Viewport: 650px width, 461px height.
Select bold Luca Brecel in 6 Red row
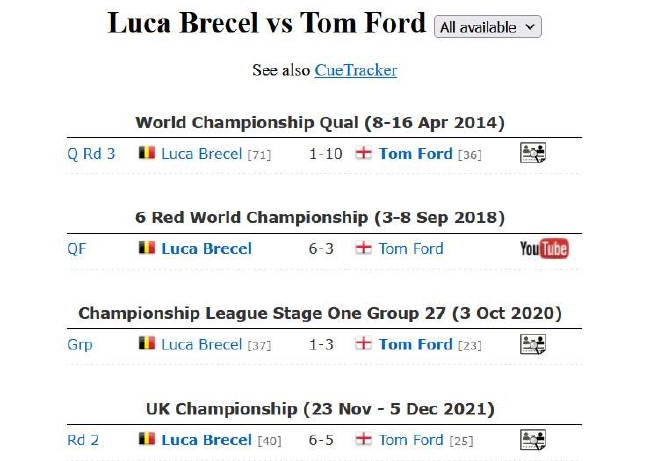[206, 249]
